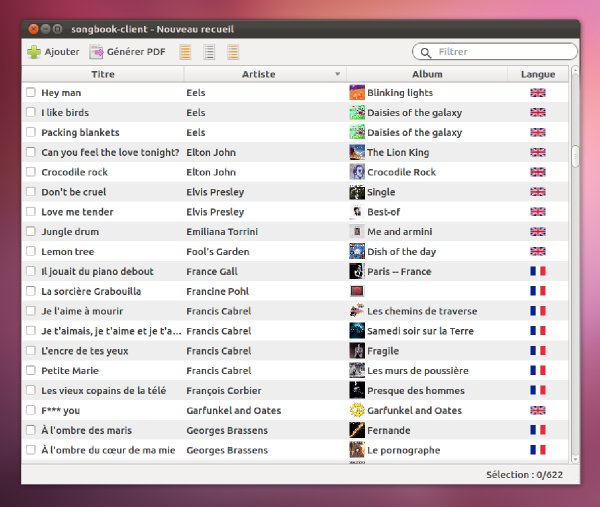The image size is (600, 507).
Task: Click the UK flag on the Hey man row
Action: [x=538, y=93]
